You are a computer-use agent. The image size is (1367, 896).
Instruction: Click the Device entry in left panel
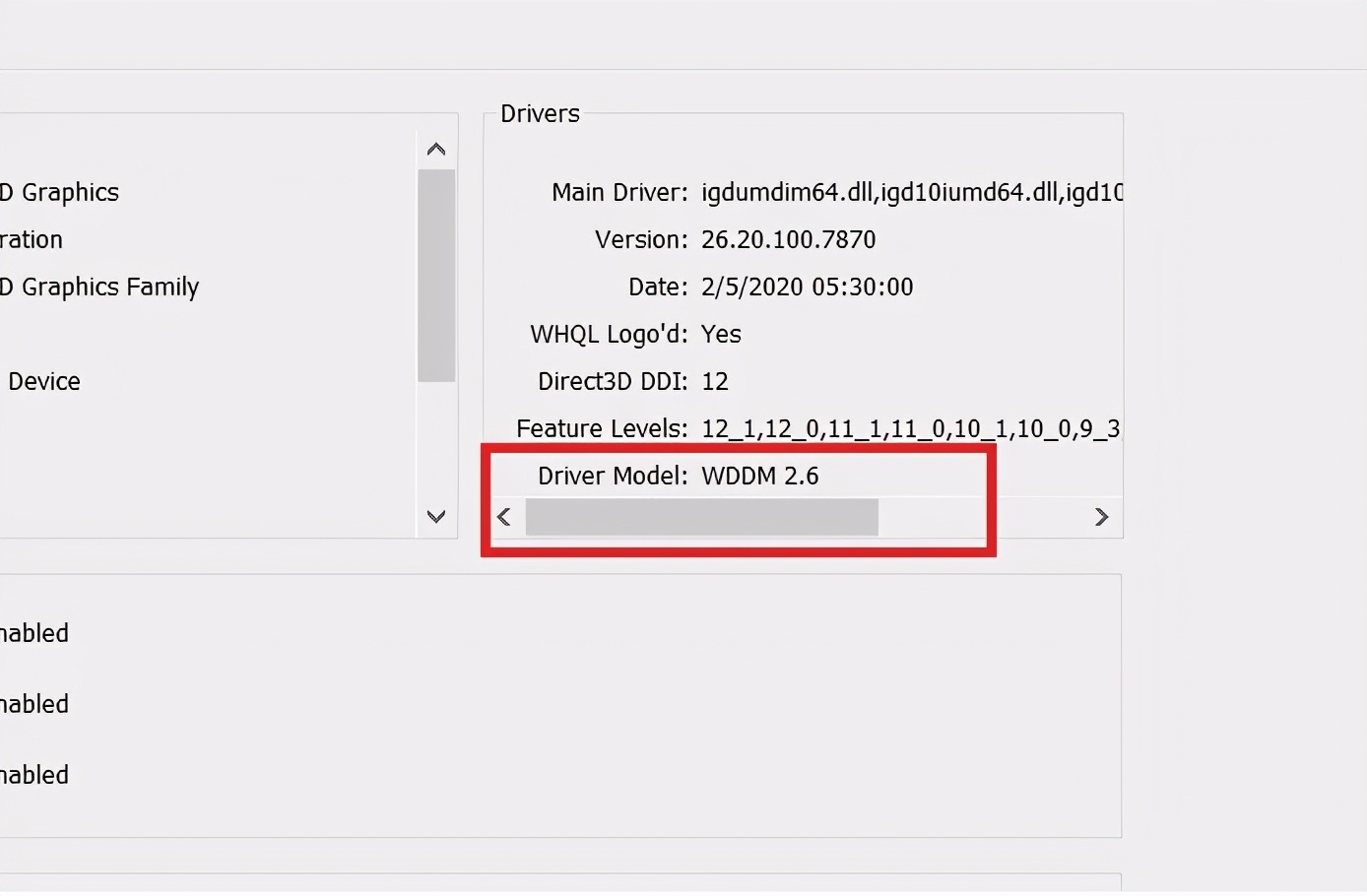43,381
